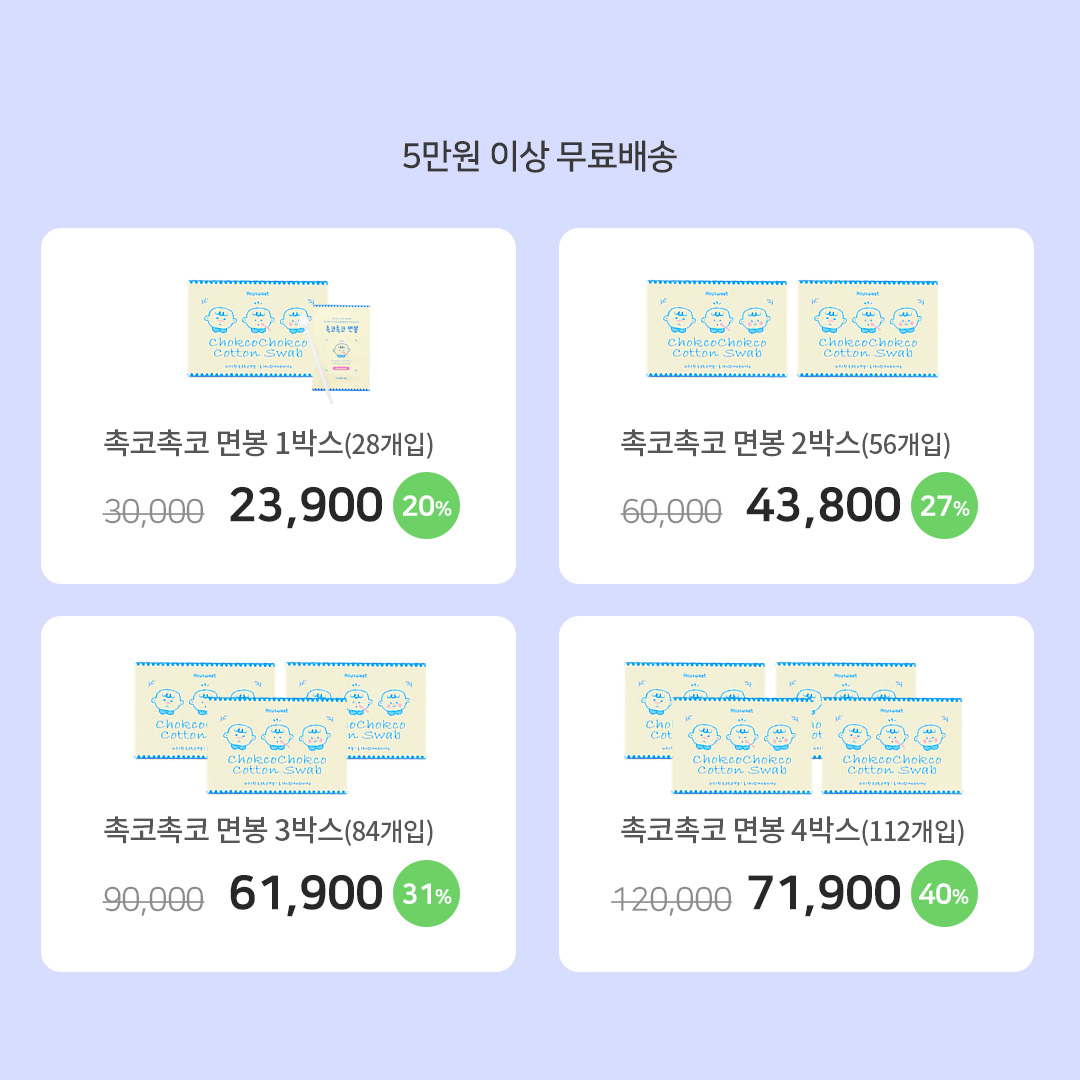Click the 43,800 sale price
The image size is (1080, 1080).
[823, 506]
